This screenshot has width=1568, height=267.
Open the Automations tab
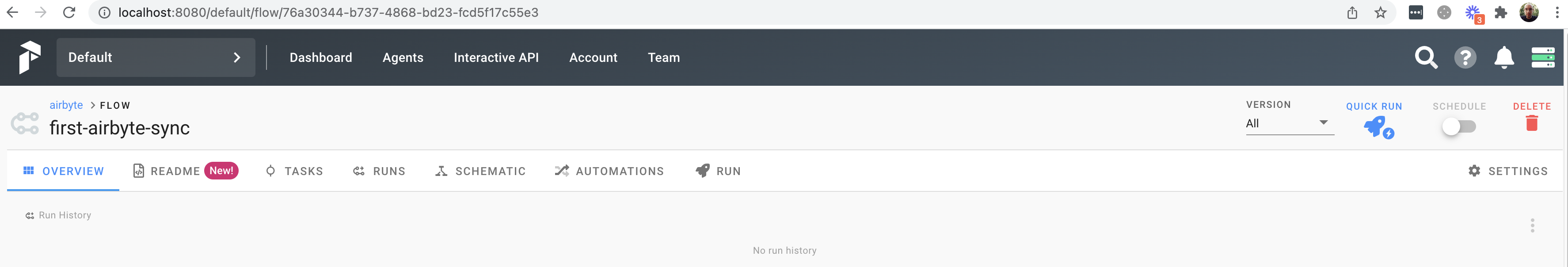(x=609, y=172)
